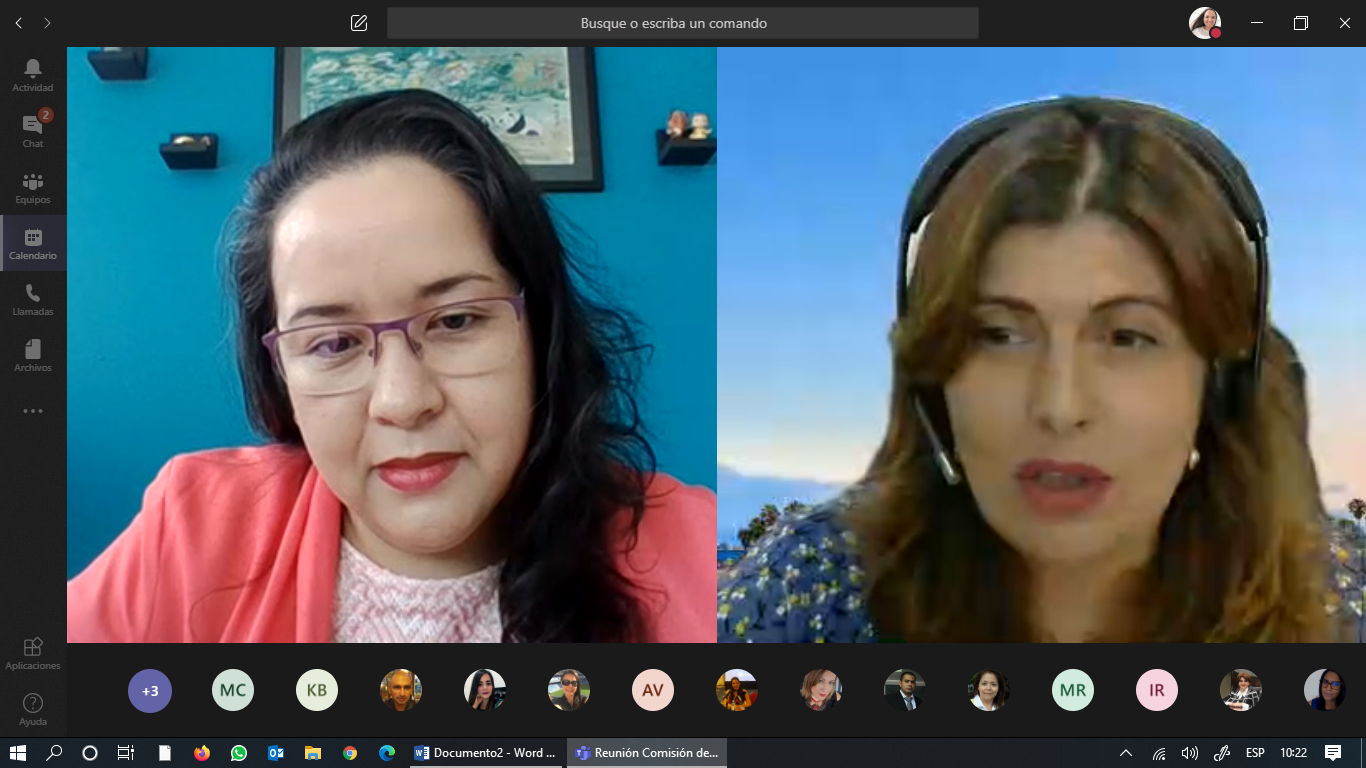Open the Calendario view

click(x=33, y=243)
